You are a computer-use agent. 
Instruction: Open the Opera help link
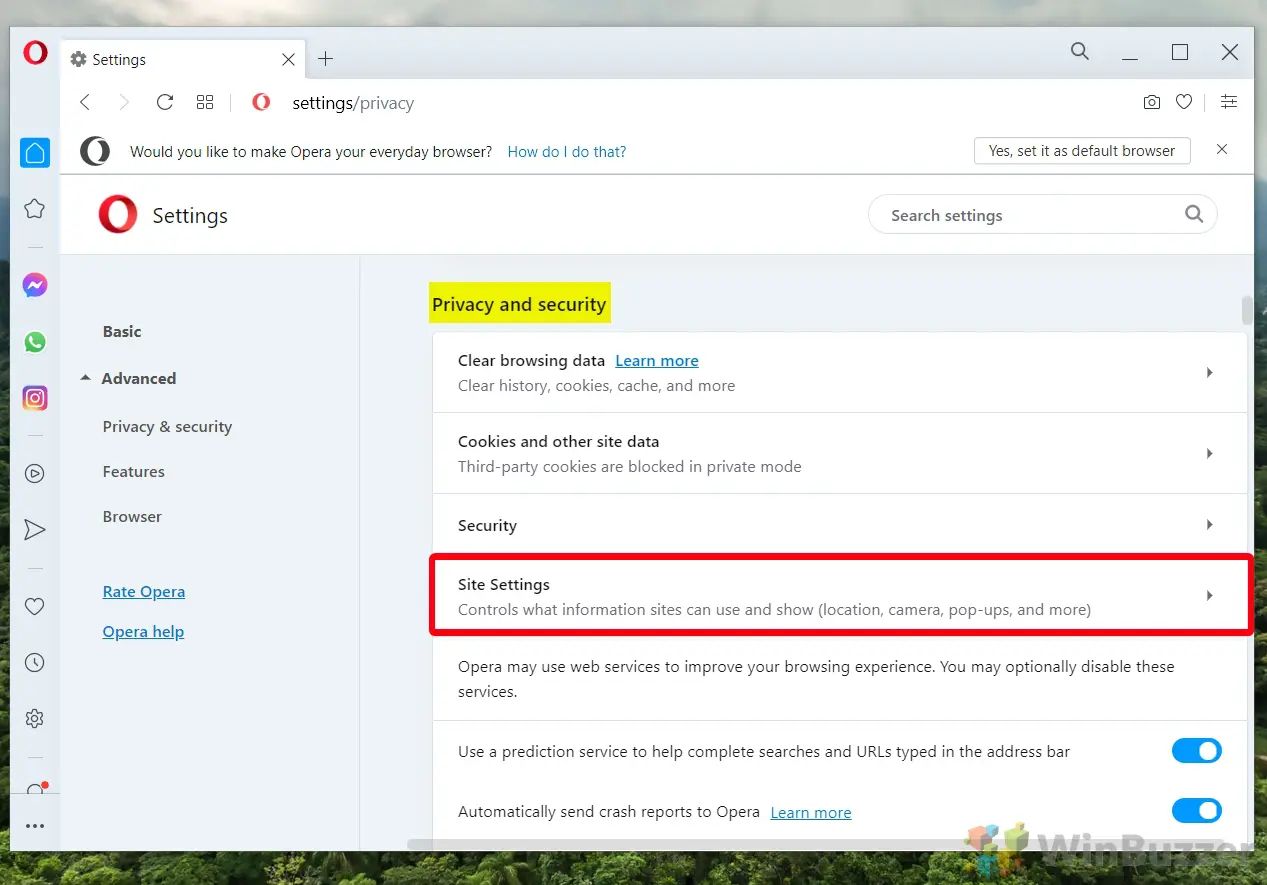coord(143,631)
